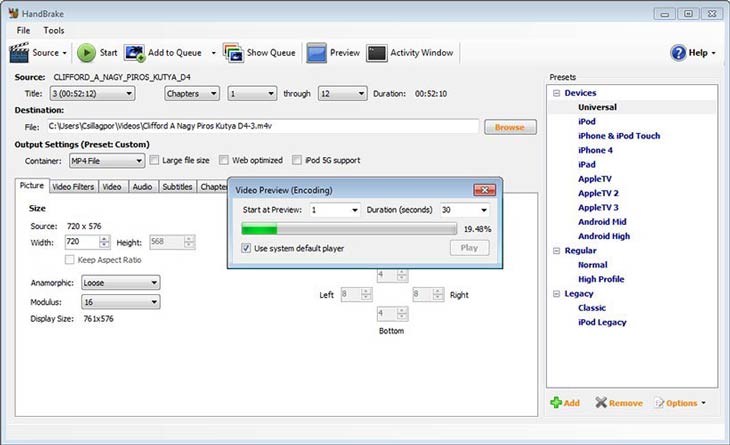730x445 pixels.
Task: Select the iPhone 4 preset
Action: click(x=595, y=150)
